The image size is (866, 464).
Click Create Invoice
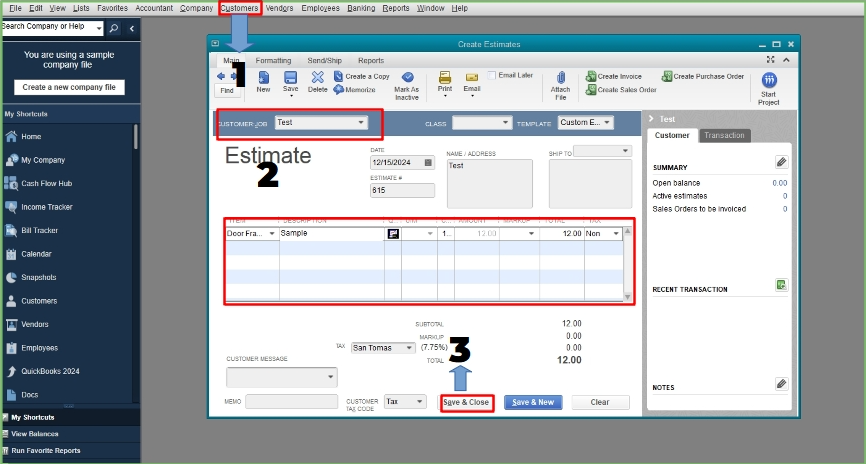click(614, 76)
